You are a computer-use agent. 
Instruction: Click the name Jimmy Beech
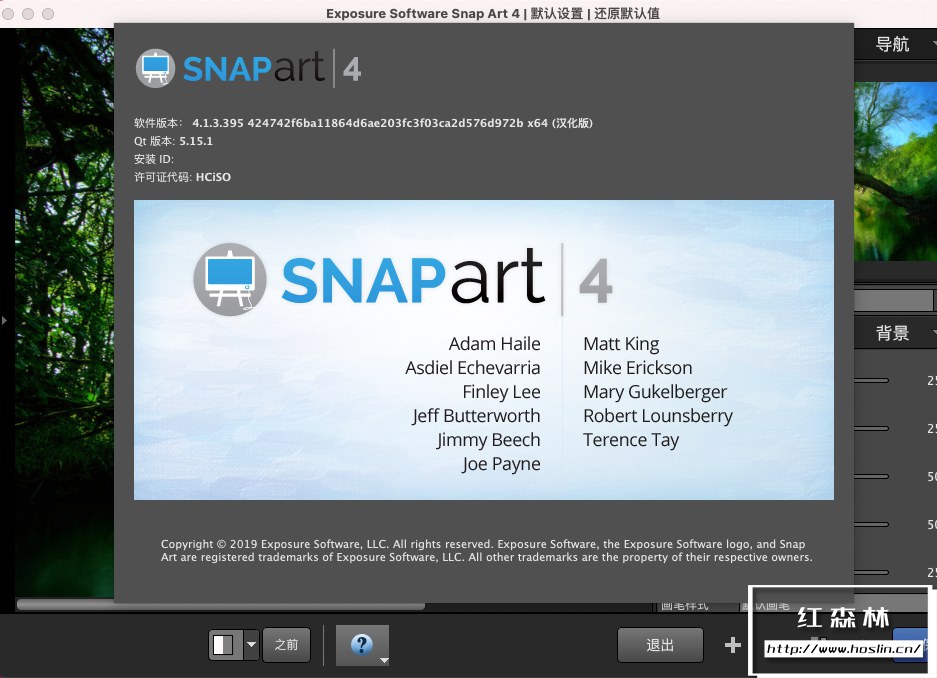click(488, 440)
